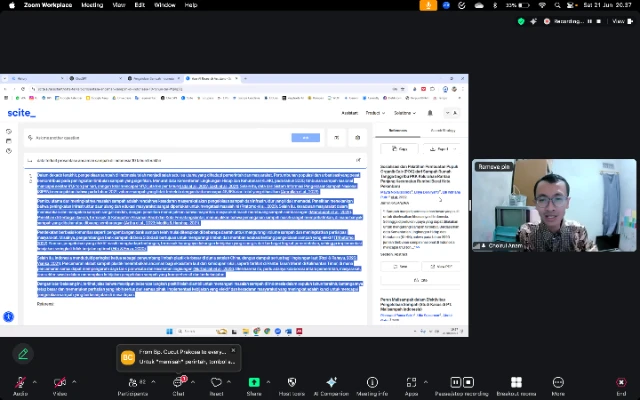The height and width of the screenshot is (400, 640).
Task: Open the View layout menu
Action: point(622,21)
